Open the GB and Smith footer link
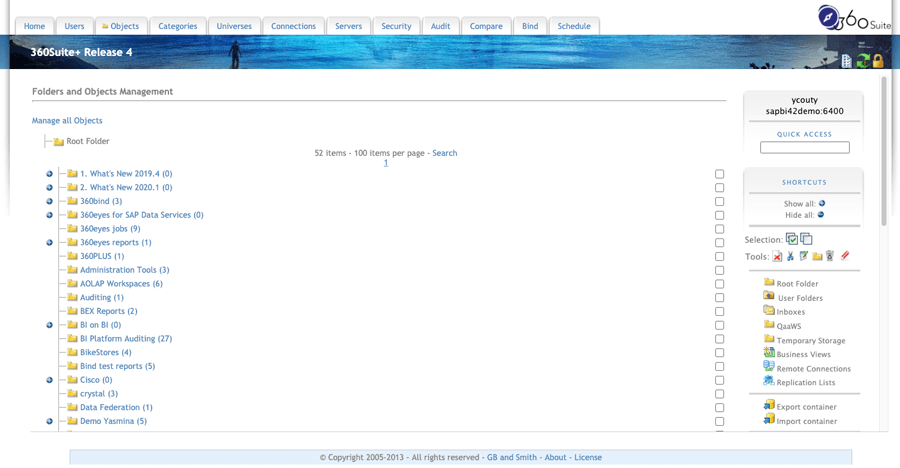 click(512, 457)
